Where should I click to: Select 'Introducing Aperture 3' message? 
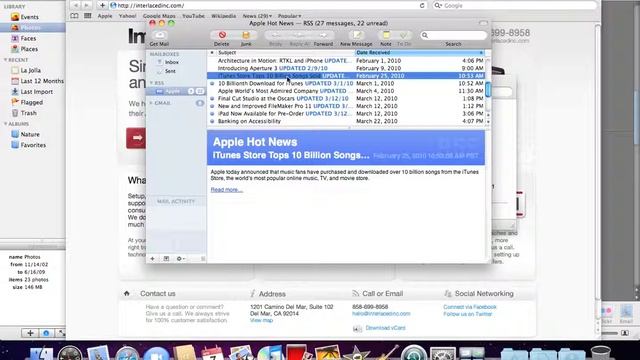point(346,68)
